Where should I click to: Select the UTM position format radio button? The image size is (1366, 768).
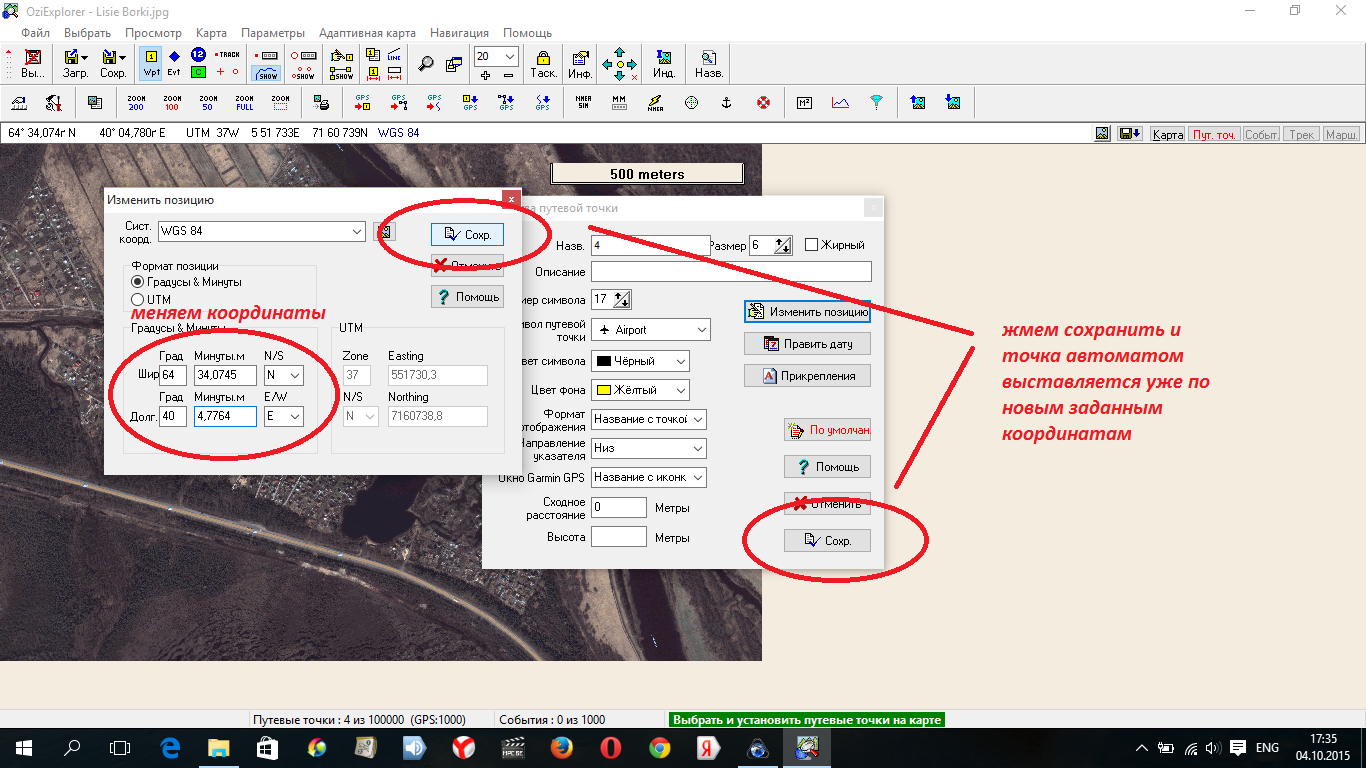pos(138,299)
